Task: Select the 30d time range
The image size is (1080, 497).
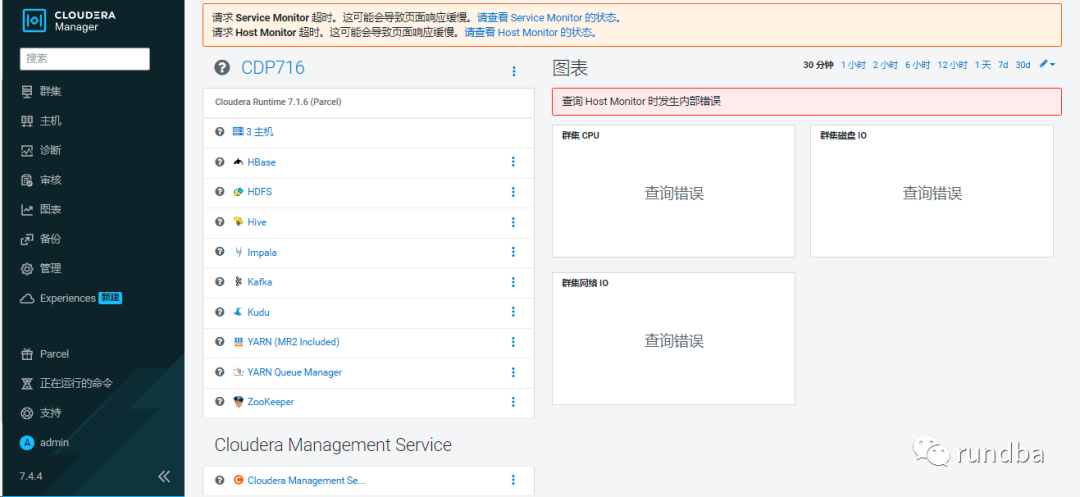Action: point(1023,65)
